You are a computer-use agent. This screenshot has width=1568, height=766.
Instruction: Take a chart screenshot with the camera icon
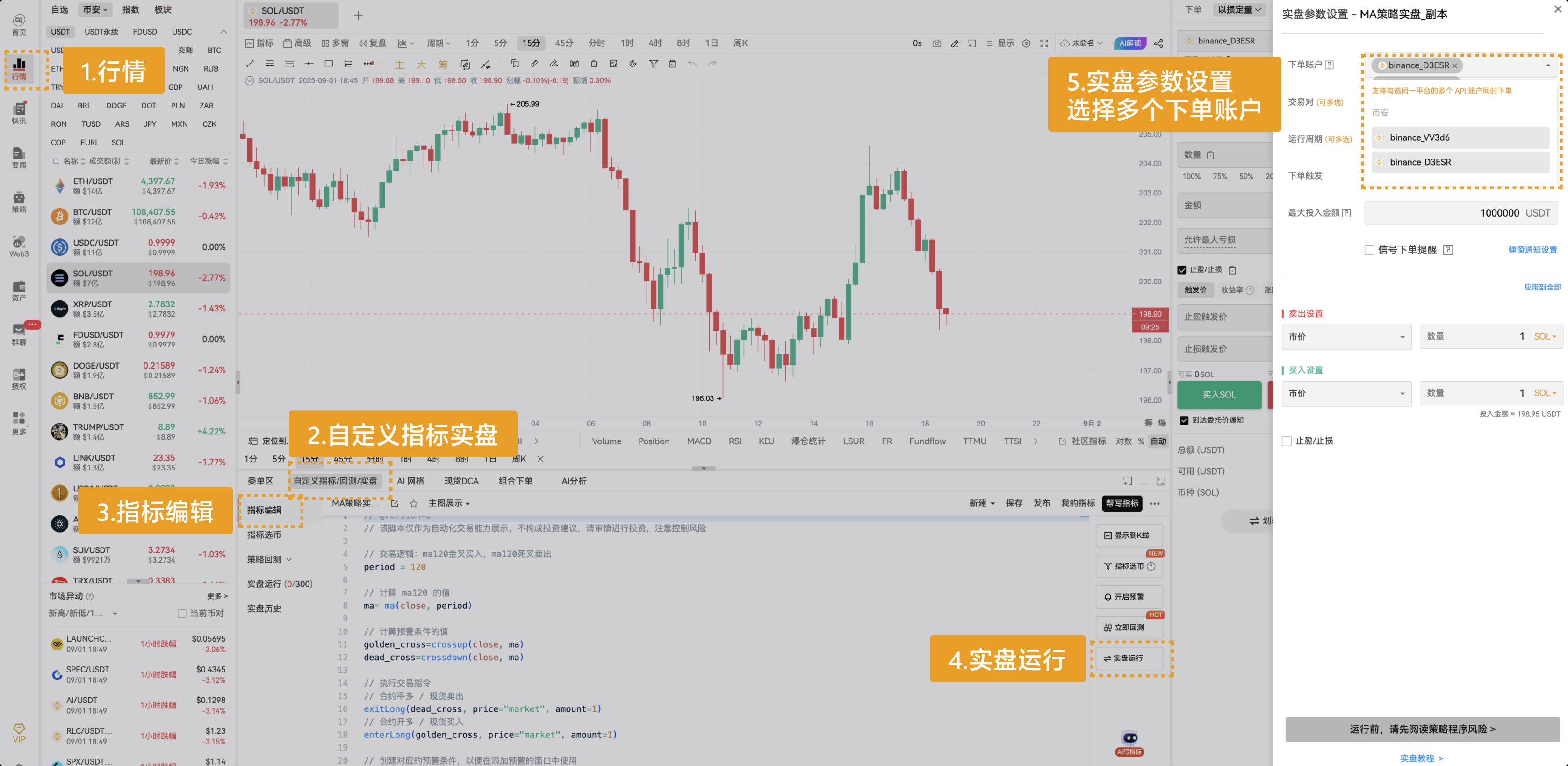pos(936,43)
